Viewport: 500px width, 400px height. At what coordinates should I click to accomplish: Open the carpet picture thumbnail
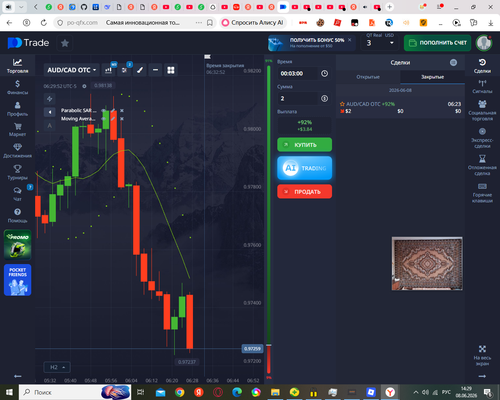coord(427,263)
